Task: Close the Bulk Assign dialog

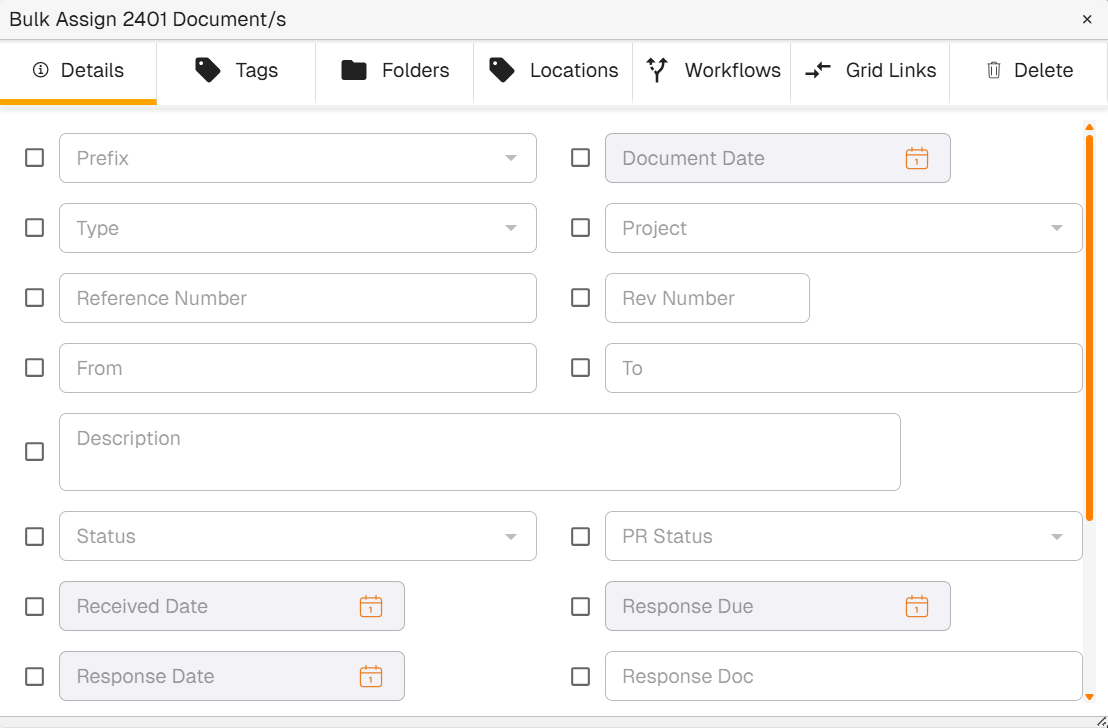Action: tap(1087, 19)
